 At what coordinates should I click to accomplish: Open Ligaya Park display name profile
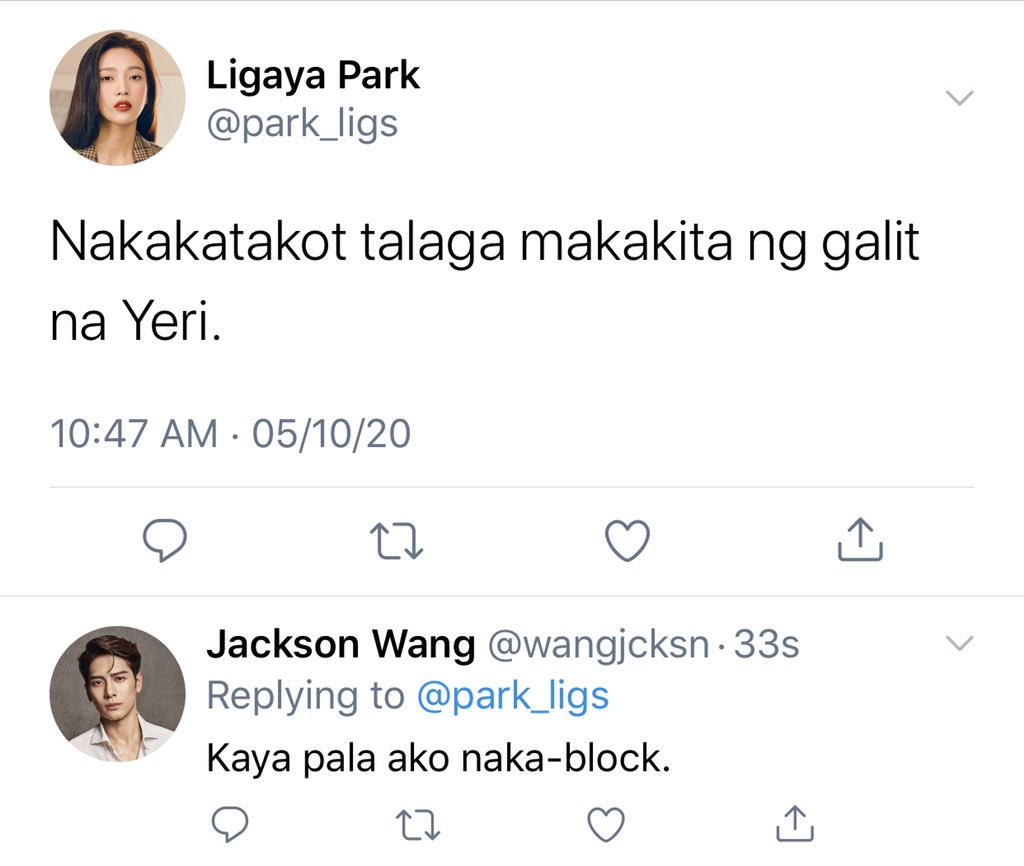click(x=313, y=76)
